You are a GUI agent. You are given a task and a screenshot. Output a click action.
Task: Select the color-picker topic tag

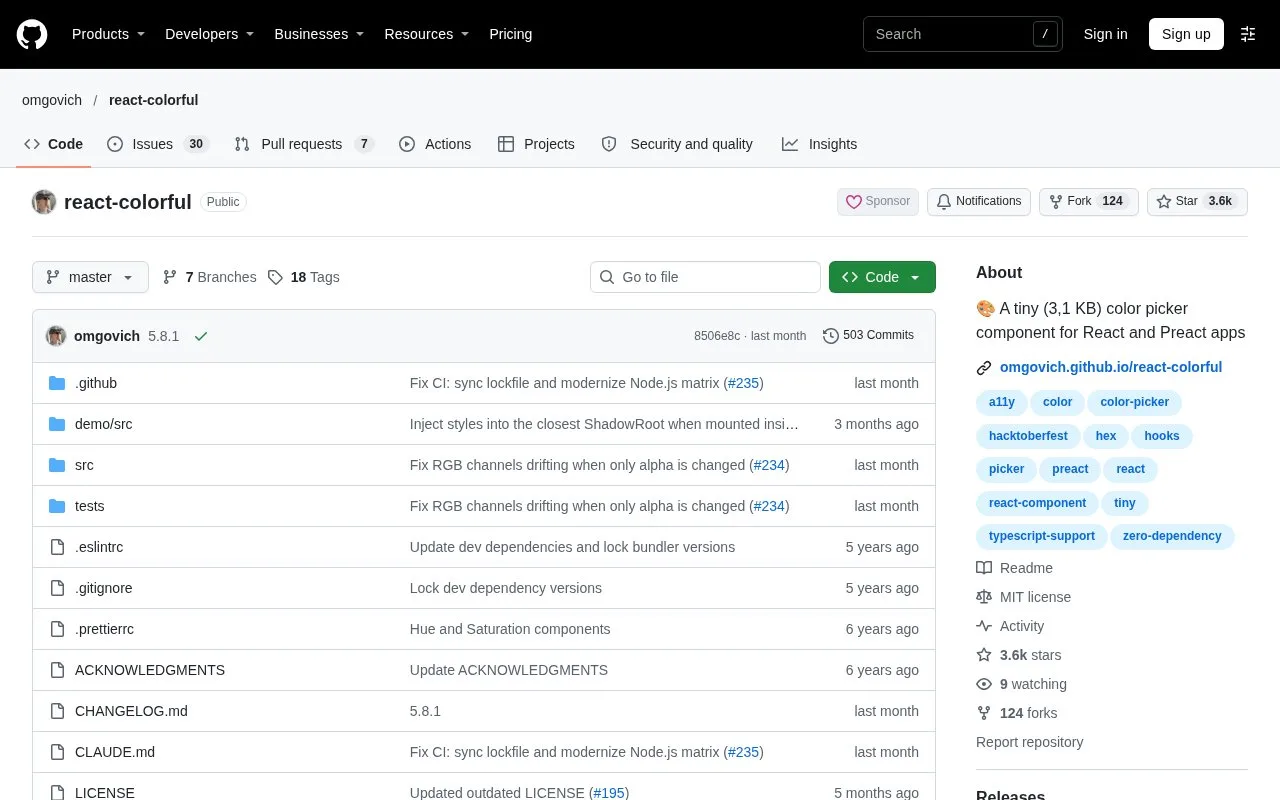[1134, 402]
